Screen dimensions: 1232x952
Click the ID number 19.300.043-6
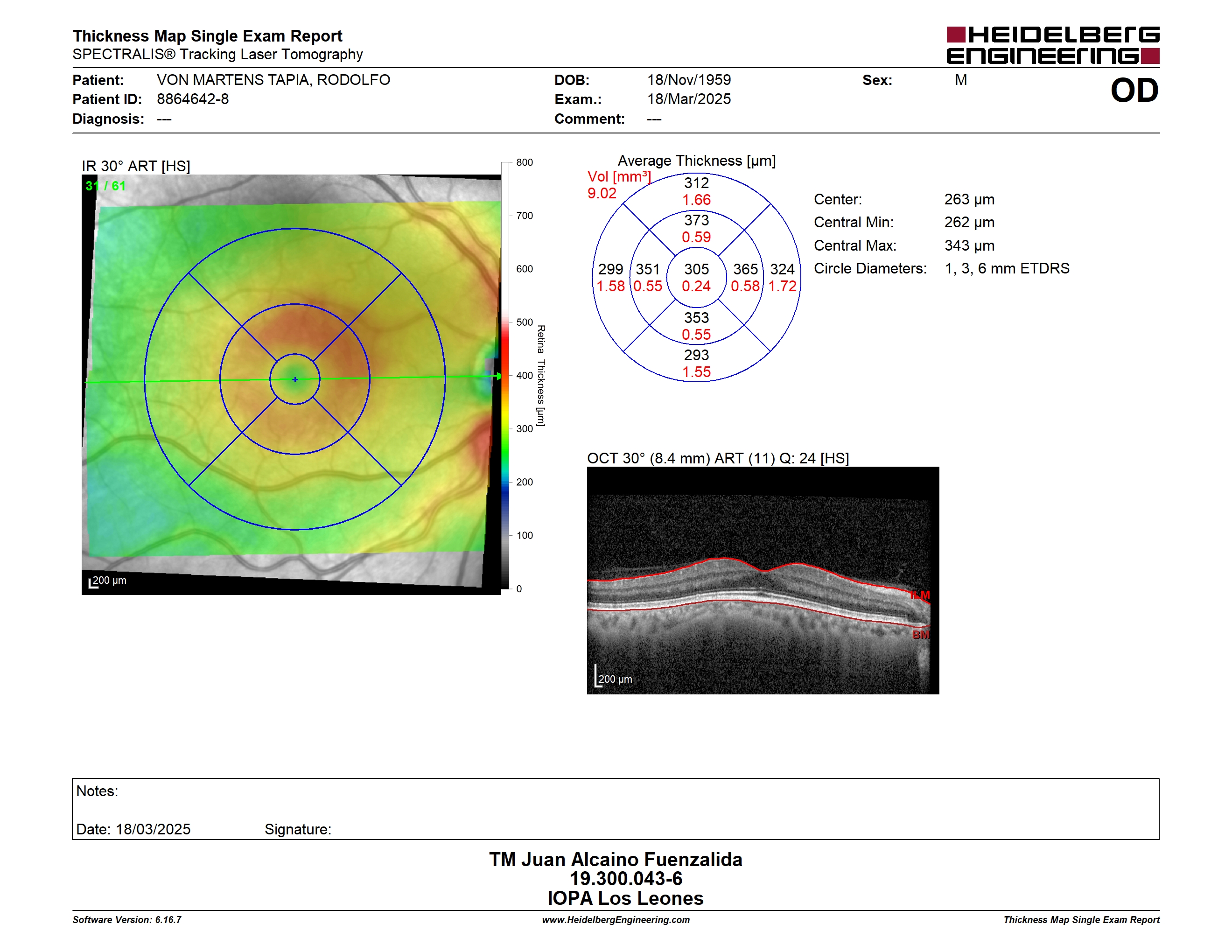(x=626, y=879)
